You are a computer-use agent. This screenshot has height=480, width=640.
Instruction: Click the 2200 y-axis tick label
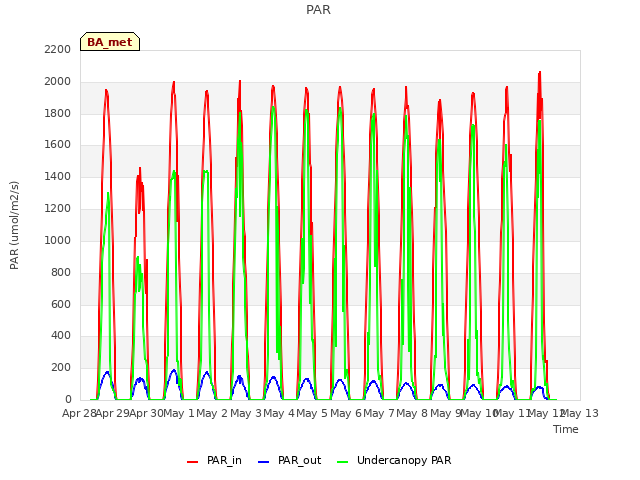point(58,49)
